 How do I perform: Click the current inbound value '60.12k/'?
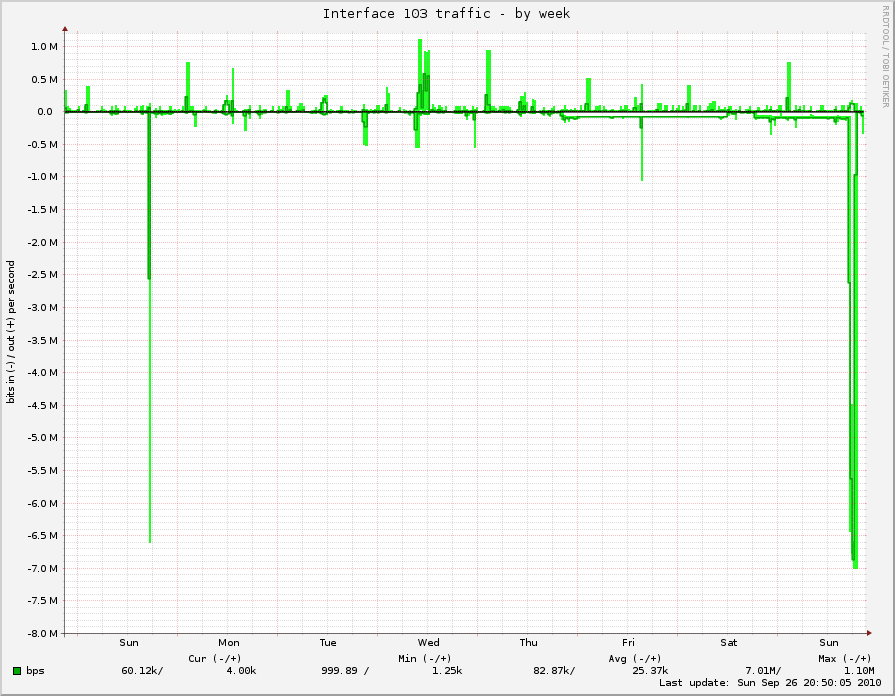pyautogui.click(x=142, y=671)
